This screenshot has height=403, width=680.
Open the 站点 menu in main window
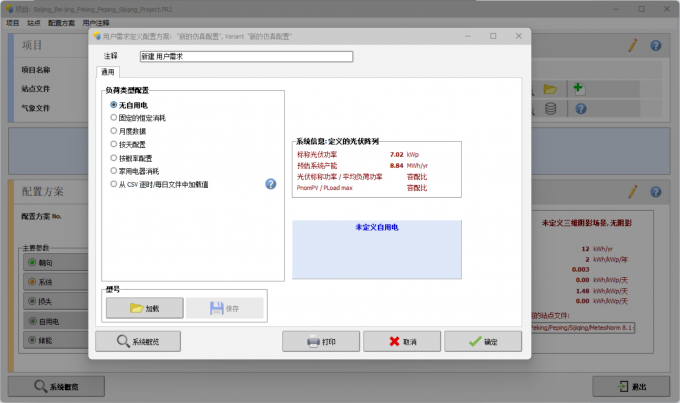[34, 23]
